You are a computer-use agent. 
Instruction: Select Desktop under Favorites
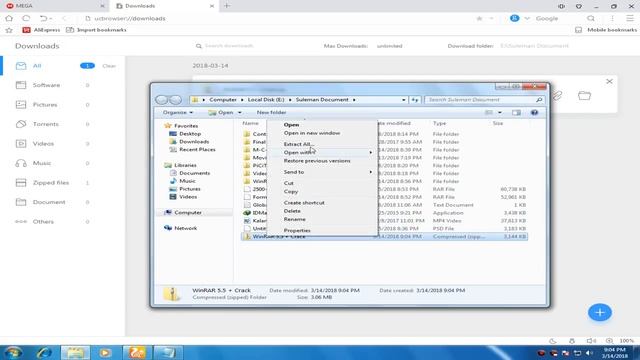pos(190,133)
